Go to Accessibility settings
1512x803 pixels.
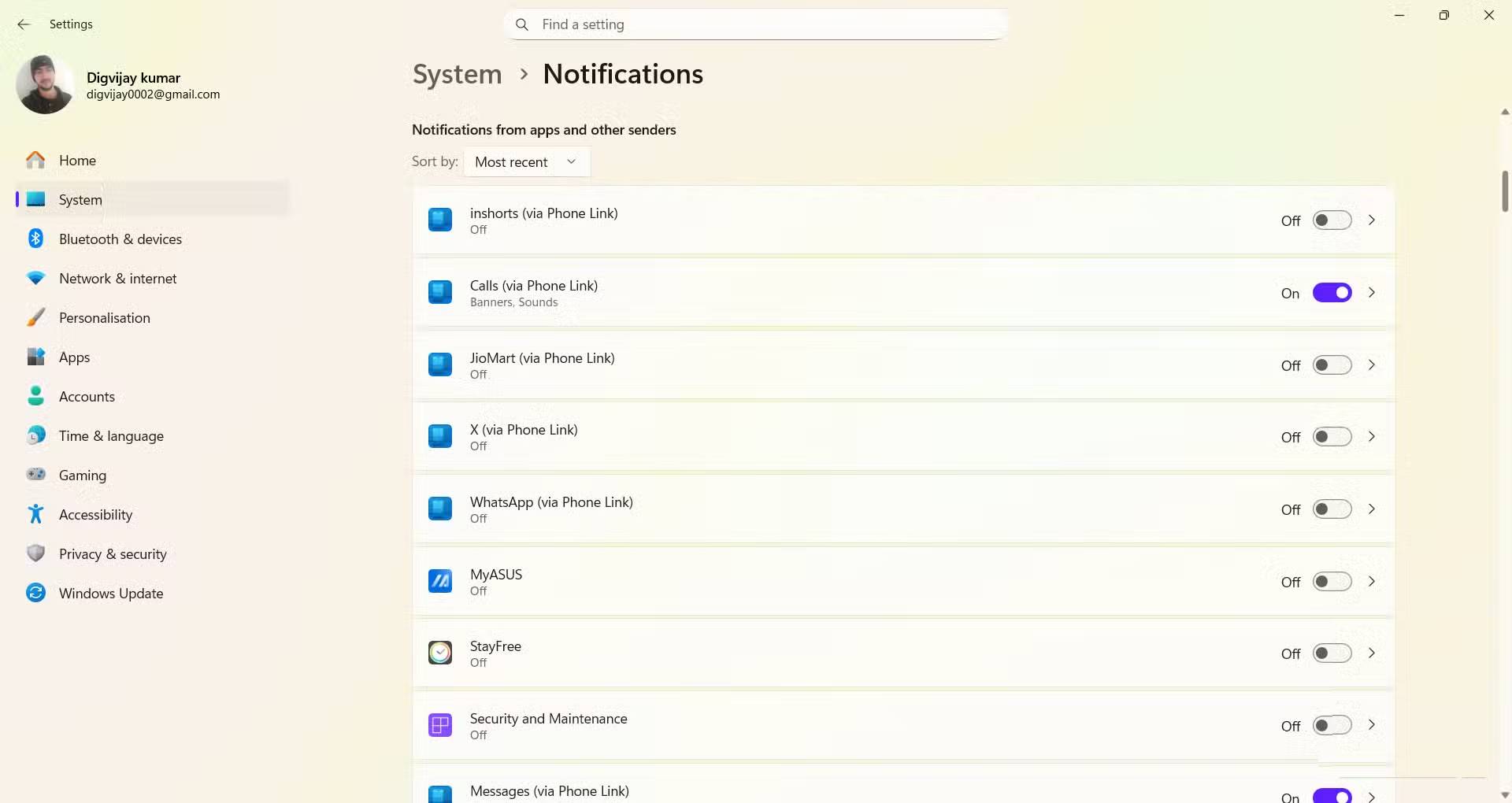[x=153, y=515]
